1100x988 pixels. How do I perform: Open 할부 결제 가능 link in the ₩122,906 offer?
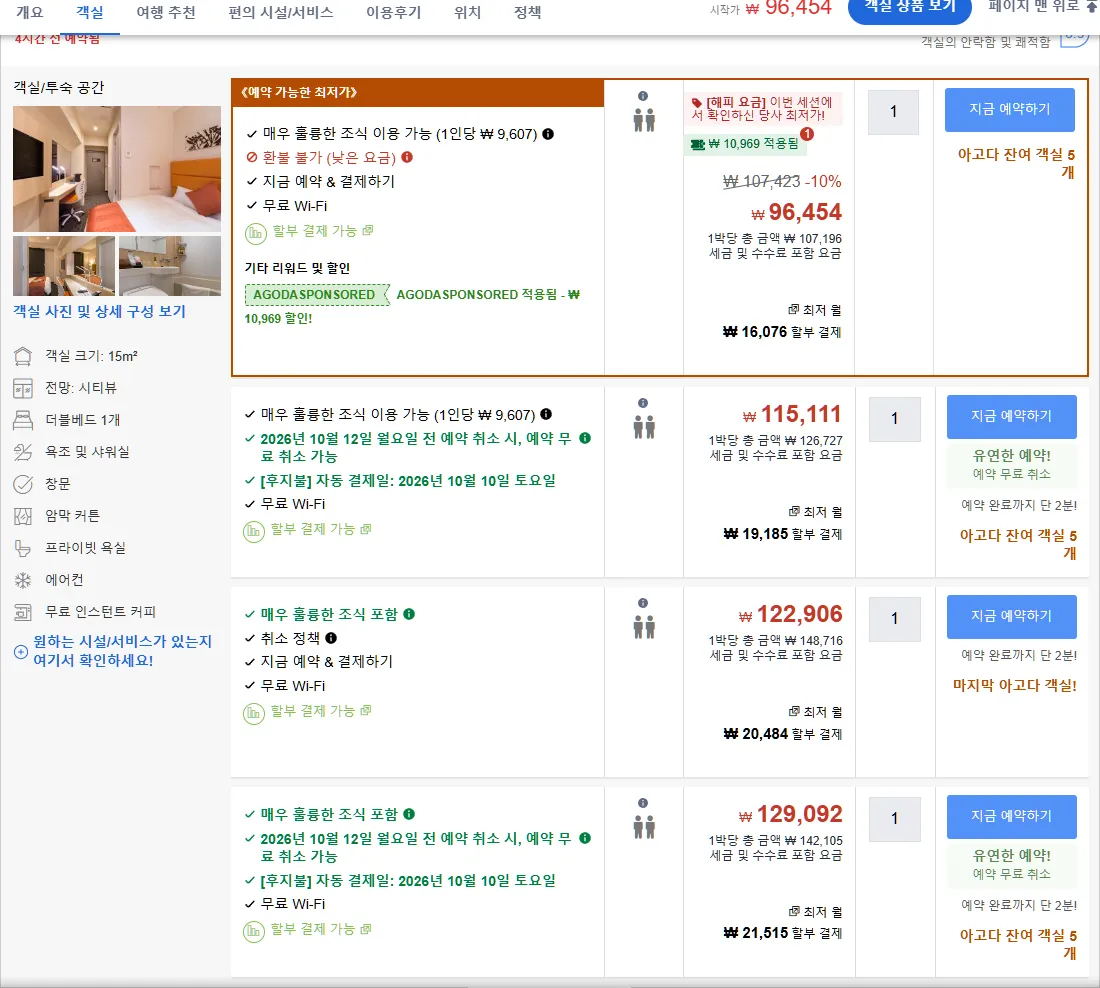321,711
